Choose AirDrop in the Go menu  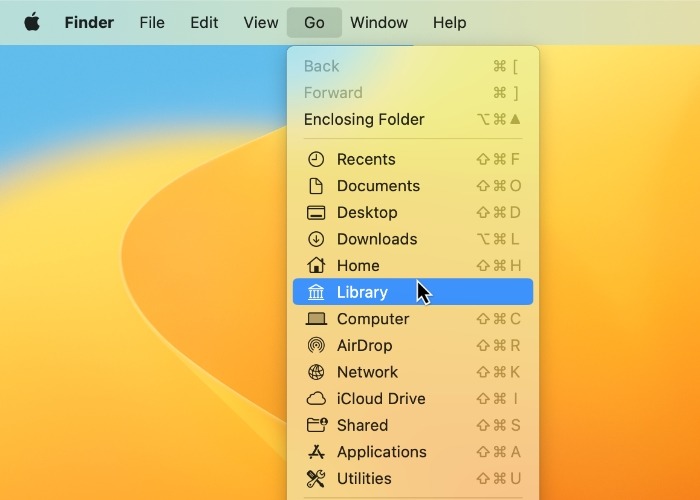(413, 346)
